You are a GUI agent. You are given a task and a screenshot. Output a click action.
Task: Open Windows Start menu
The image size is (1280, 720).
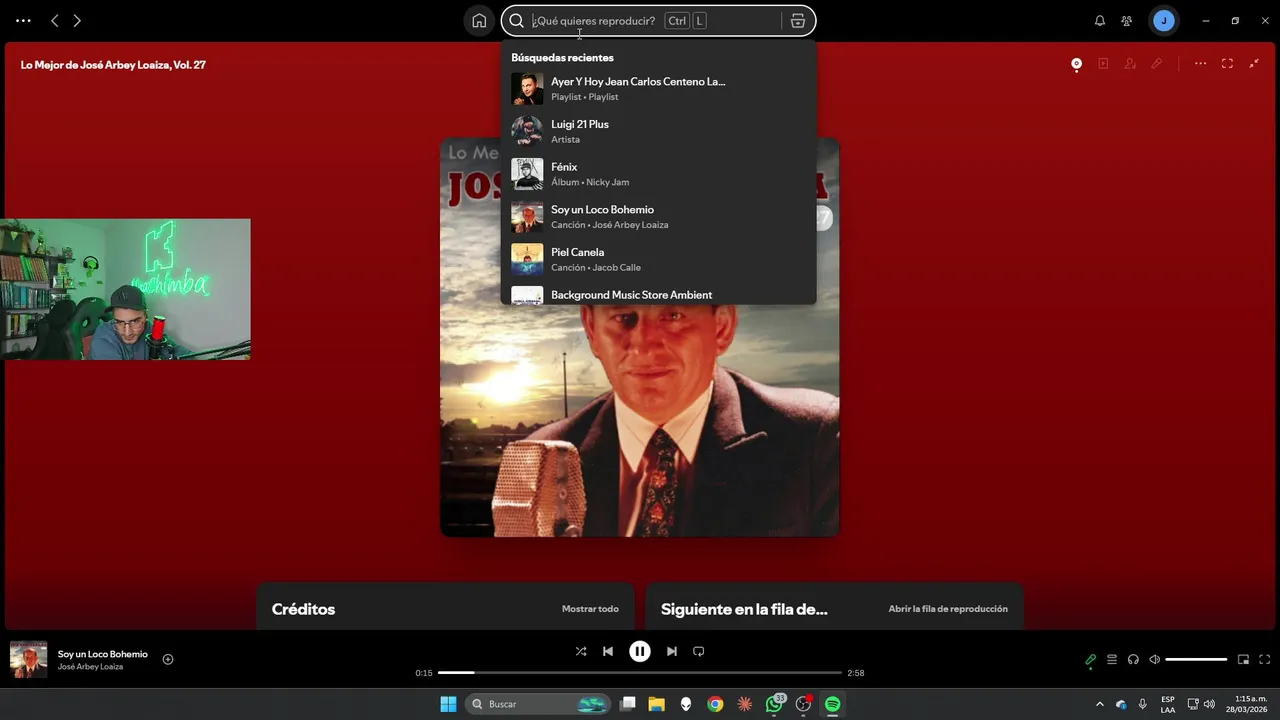click(448, 704)
